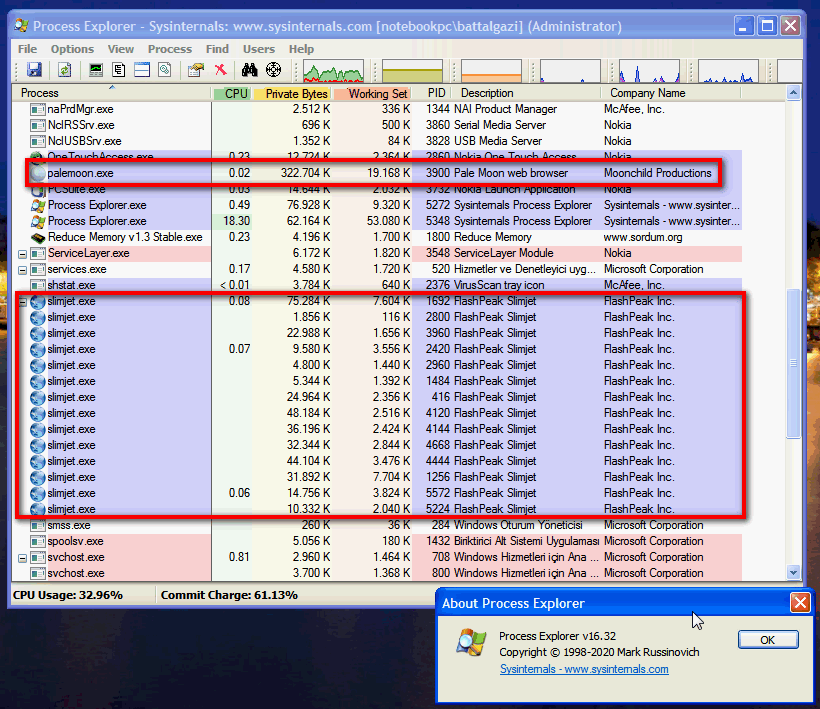The height and width of the screenshot is (709, 820).
Task: Click the crosshair Find Window's Process icon
Action: tap(274, 70)
